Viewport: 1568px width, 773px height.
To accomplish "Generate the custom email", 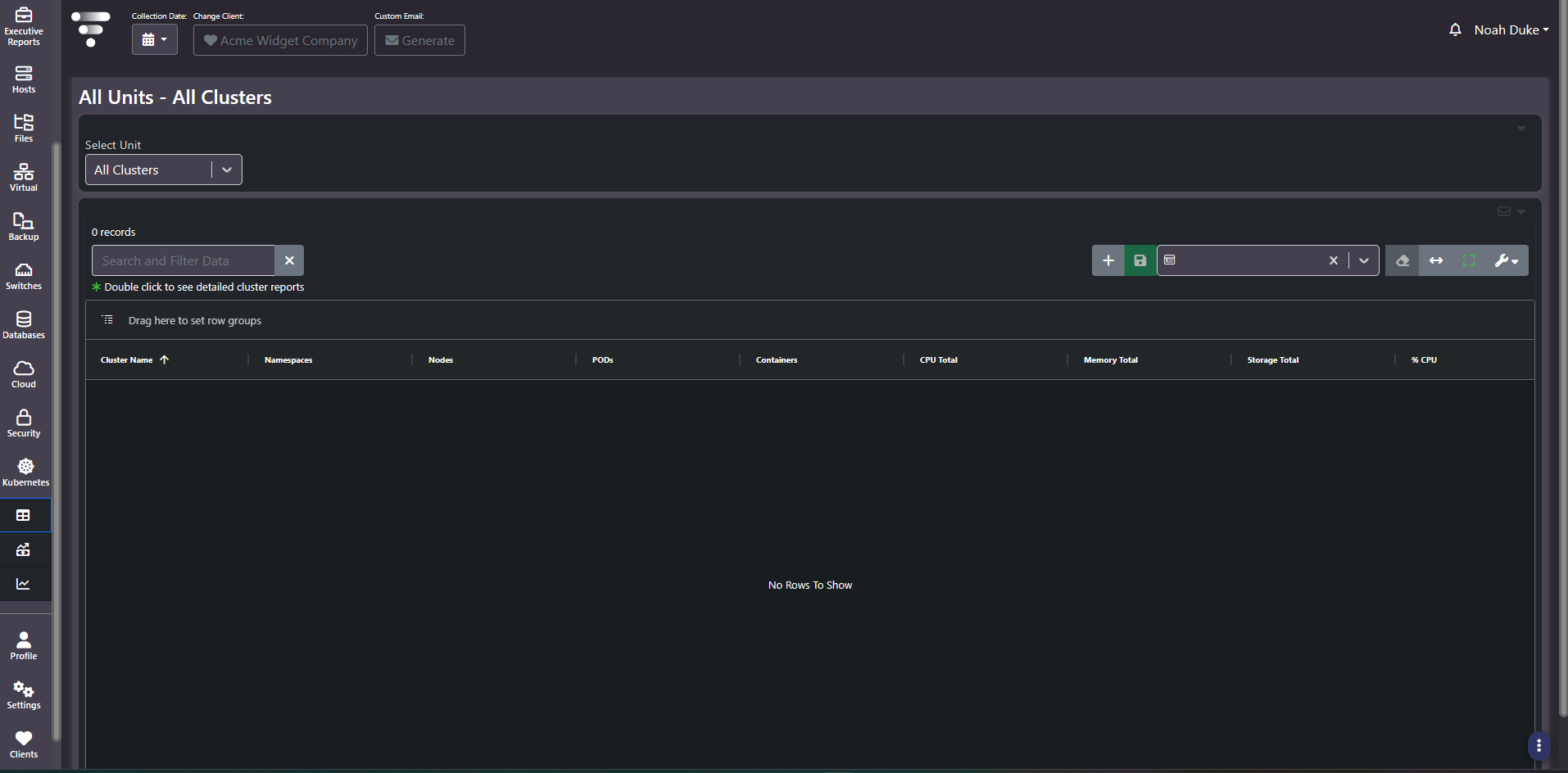I will coord(419,40).
